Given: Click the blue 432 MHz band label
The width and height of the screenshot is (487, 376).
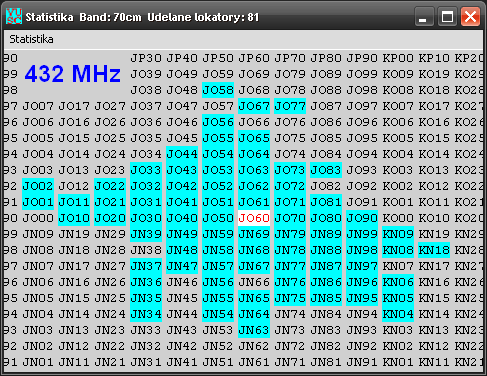Looking at the screenshot, I should [73, 74].
